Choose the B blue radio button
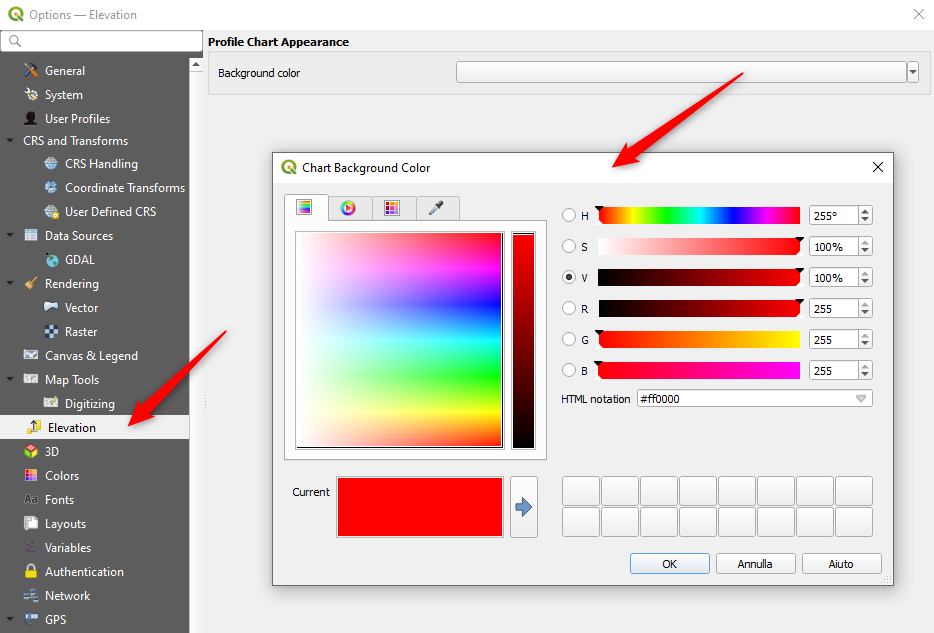934x633 pixels. coord(569,371)
